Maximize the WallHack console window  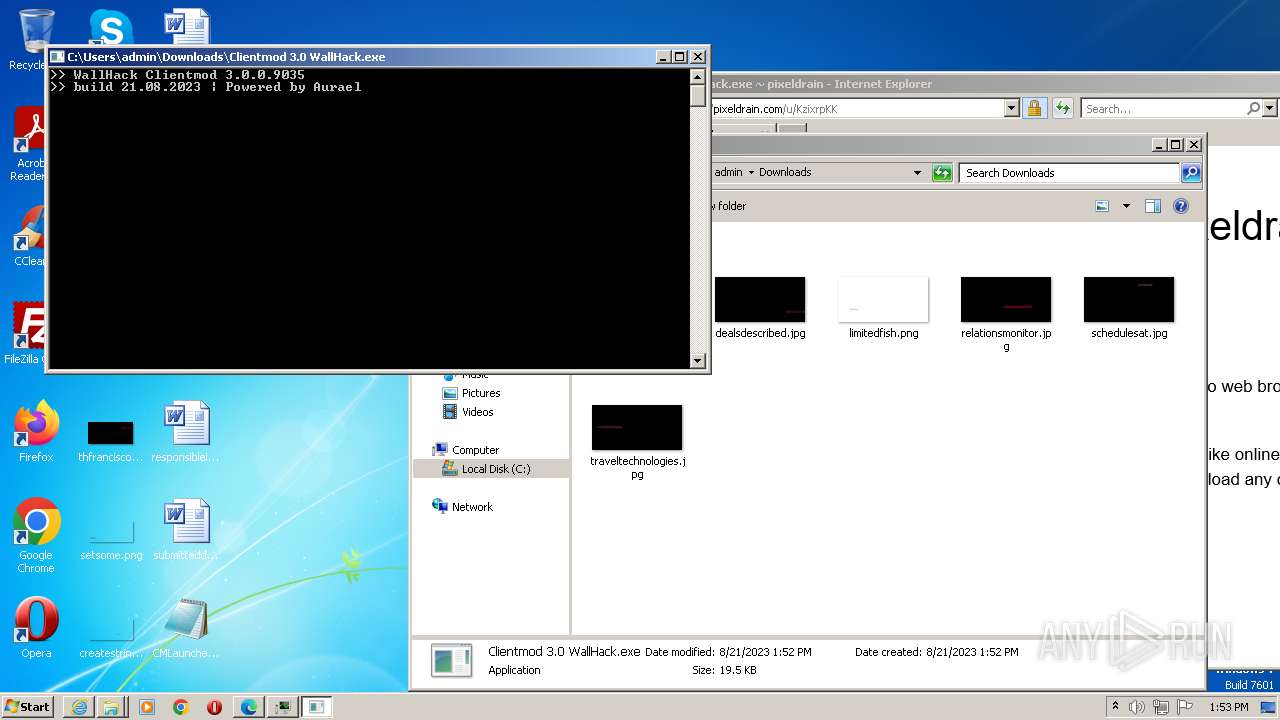(x=680, y=57)
